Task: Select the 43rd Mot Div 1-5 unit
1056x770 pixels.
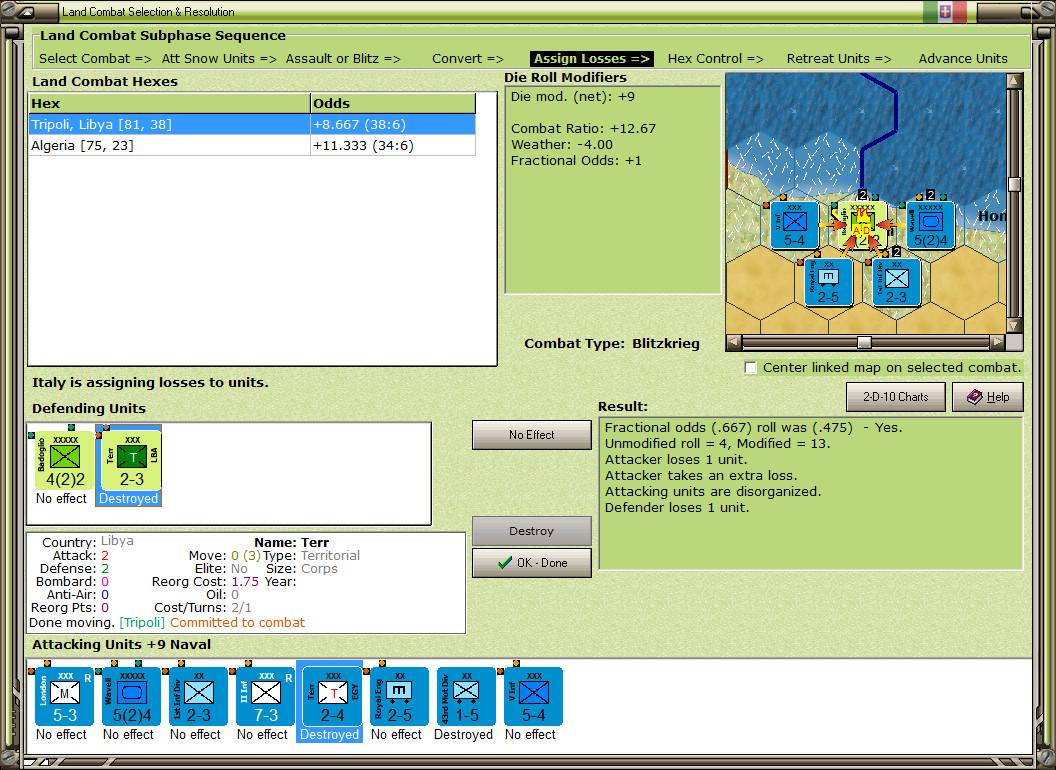Action: 466,697
